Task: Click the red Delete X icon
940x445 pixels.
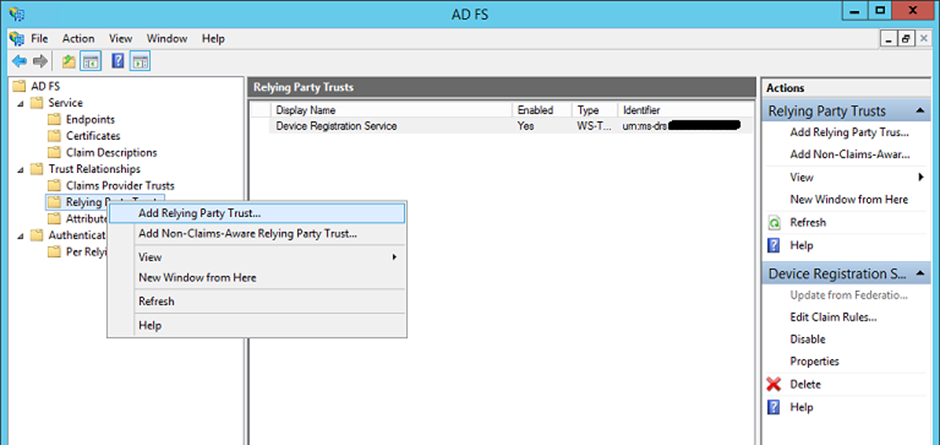Action: click(774, 384)
